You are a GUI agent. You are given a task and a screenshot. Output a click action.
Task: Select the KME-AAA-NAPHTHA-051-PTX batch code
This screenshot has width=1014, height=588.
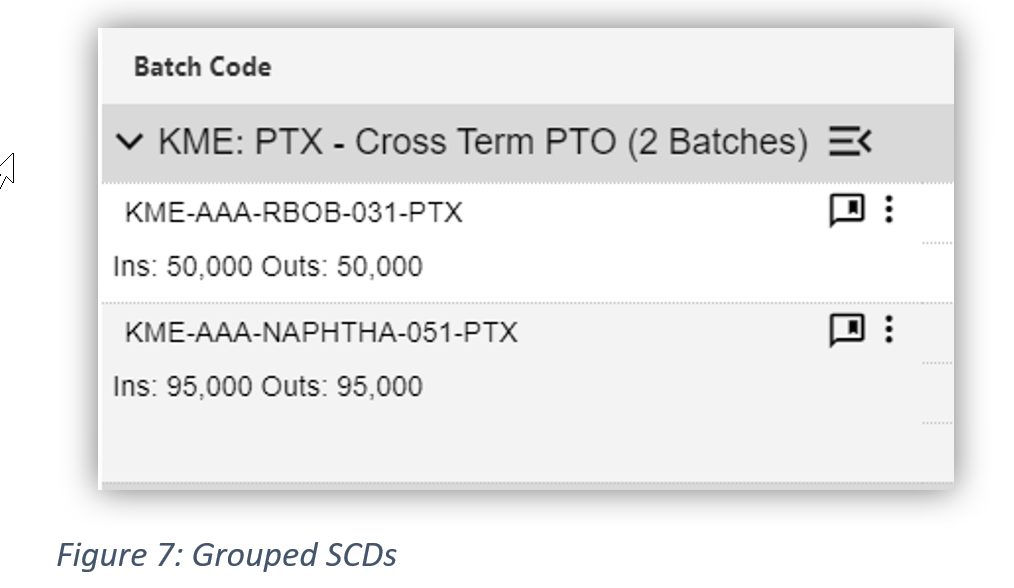tap(321, 332)
